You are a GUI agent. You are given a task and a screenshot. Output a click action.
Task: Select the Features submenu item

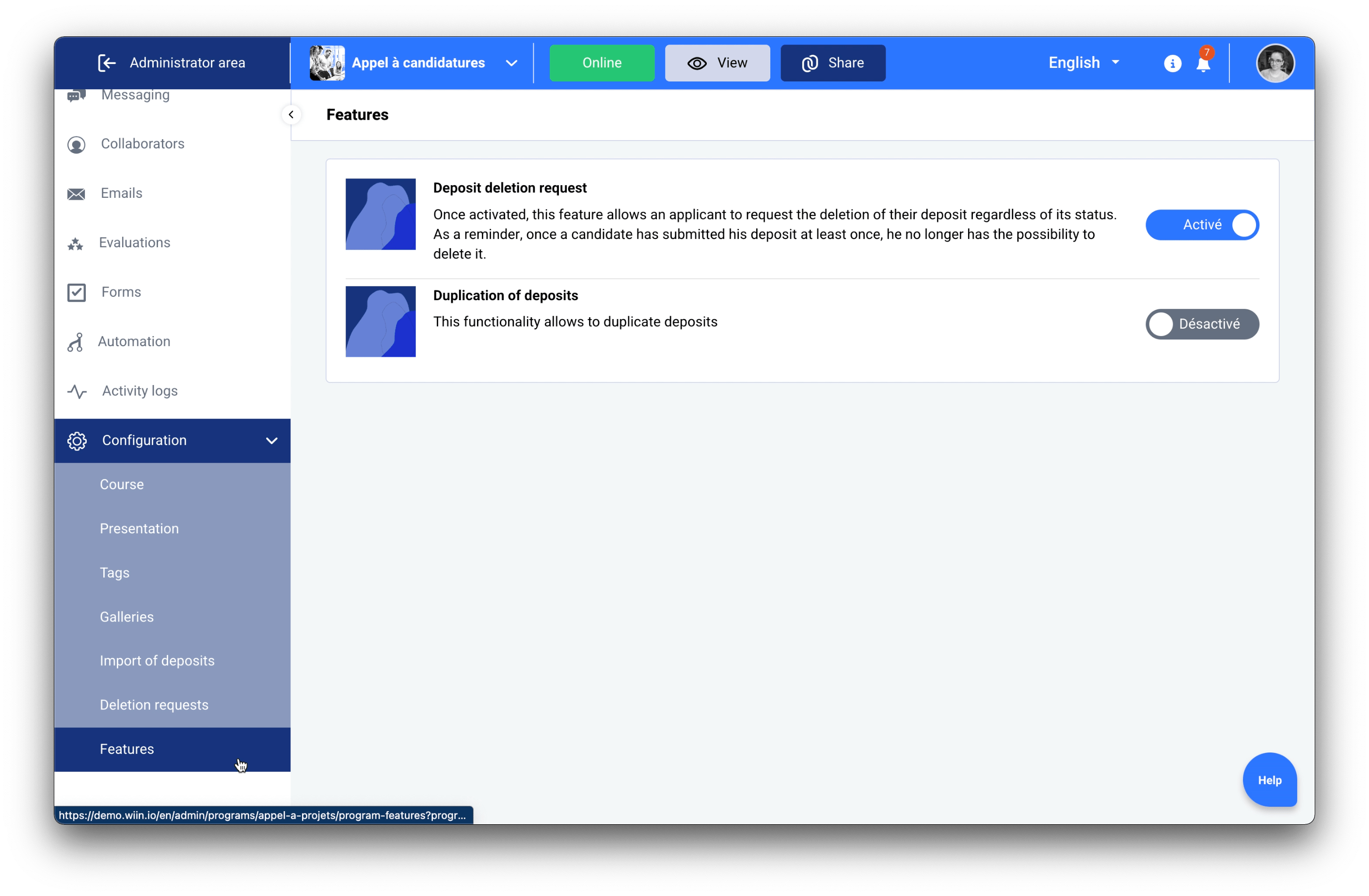pyautogui.click(x=172, y=749)
